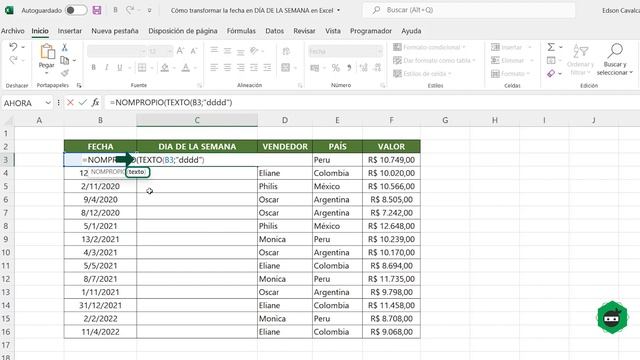Toggle center horizontal alignment button
640x360 pixels.
coord(227,68)
